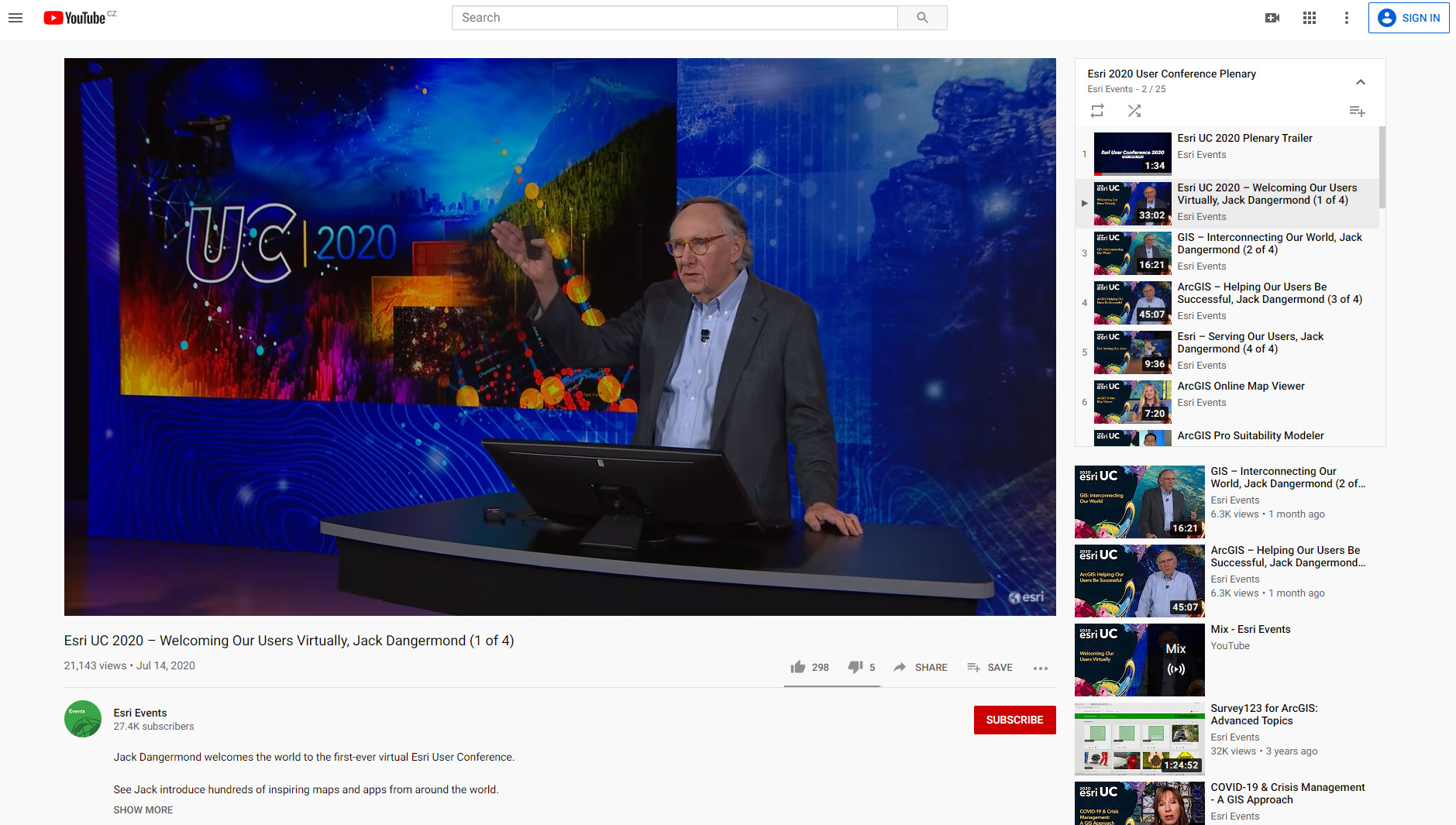Click Esri Events link in playlist header
The image size is (1456, 825).
[x=1110, y=89]
